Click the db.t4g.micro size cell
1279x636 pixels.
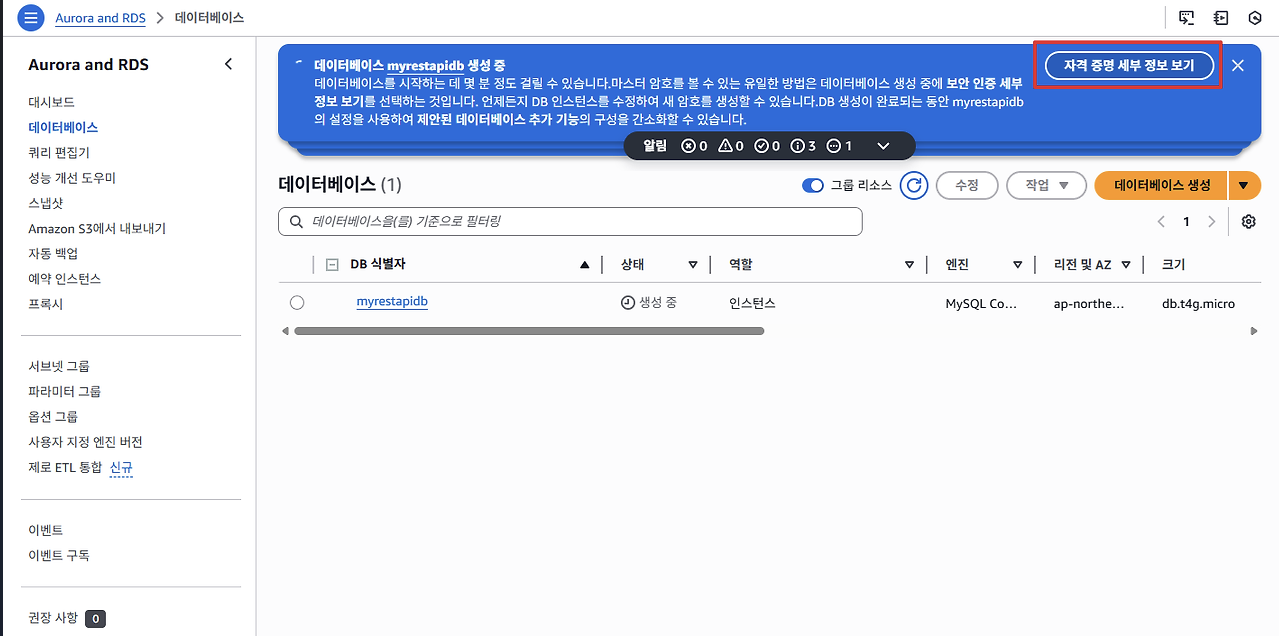pos(1198,303)
